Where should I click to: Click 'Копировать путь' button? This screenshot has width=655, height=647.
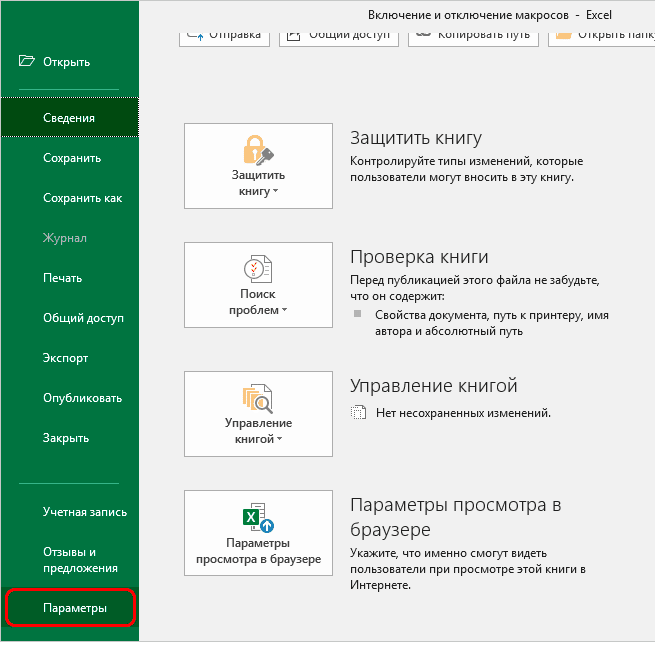click(x=473, y=38)
